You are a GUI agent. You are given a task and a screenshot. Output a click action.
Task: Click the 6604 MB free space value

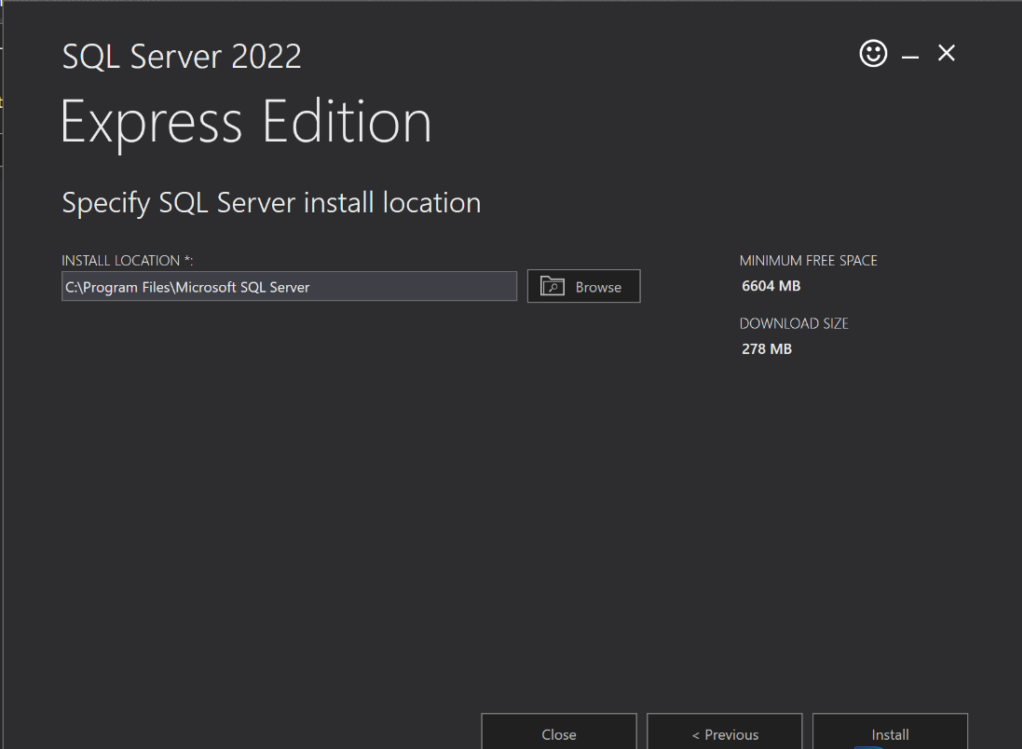770,286
